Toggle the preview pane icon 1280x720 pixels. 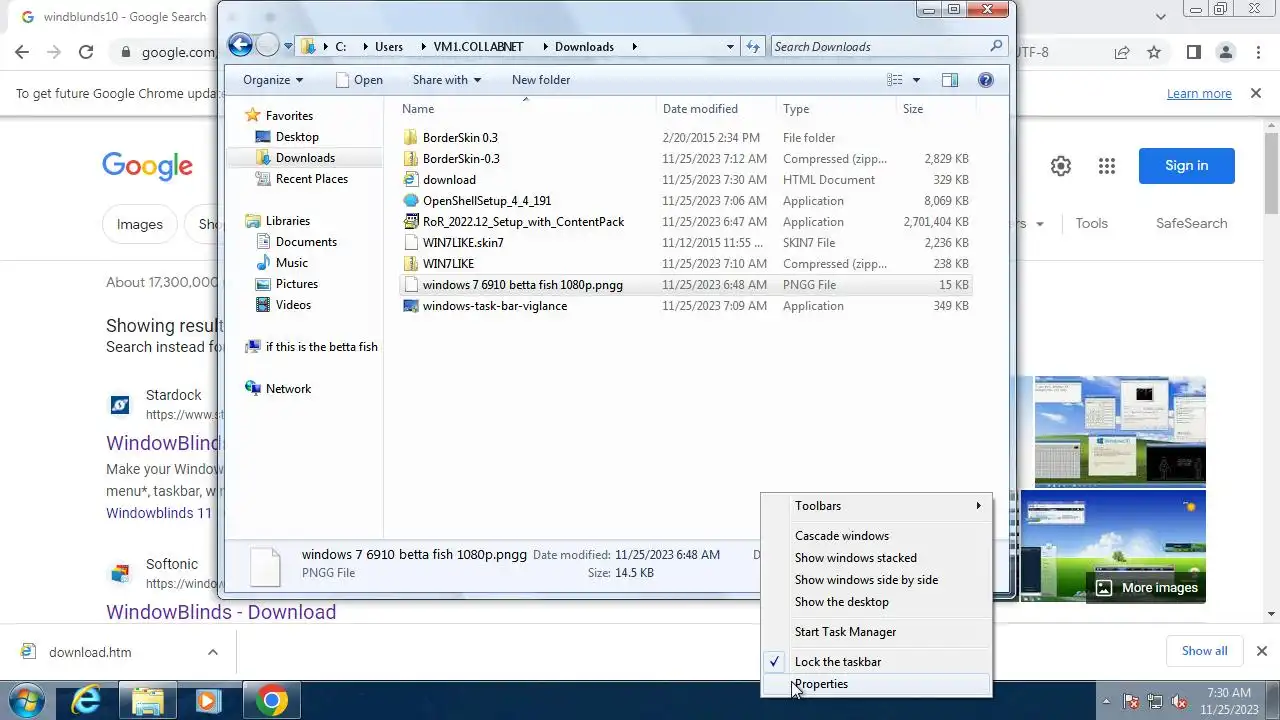tap(950, 80)
